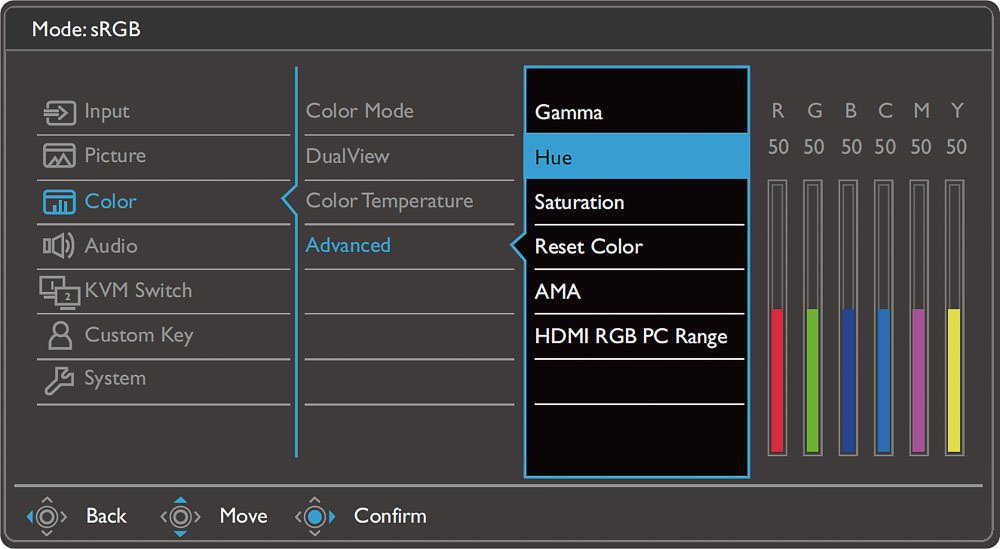This screenshot has height=549, width=1000.
Task: Choose the Custom Key person icon
Action: 60,335
